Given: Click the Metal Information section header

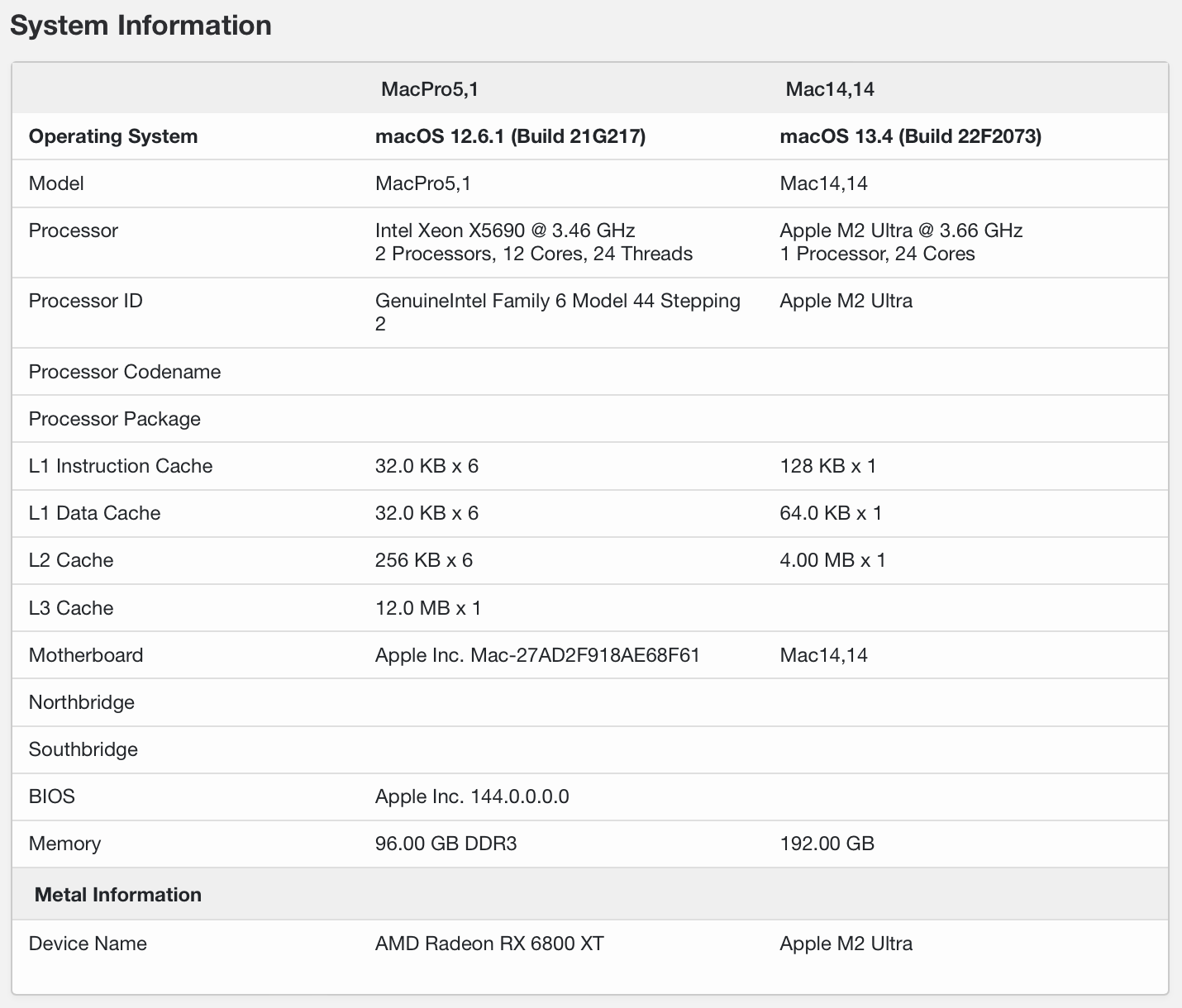Looking at the screenshot, I should [118, 895].
